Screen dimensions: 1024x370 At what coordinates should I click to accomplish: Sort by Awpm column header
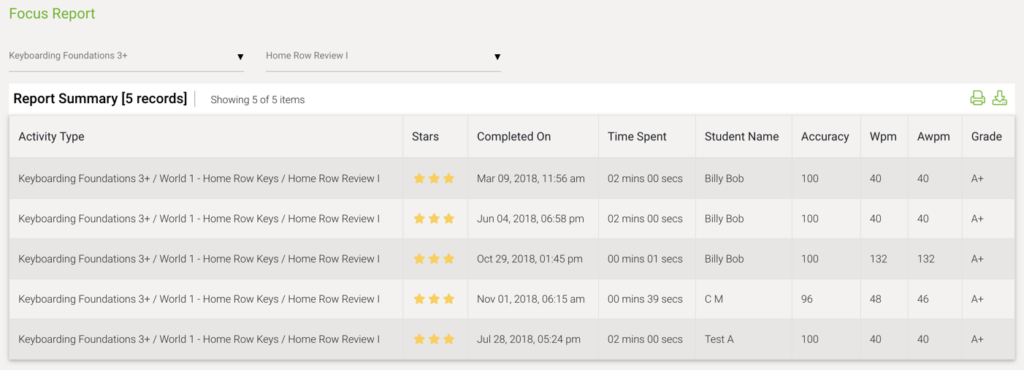coord(933,136)
